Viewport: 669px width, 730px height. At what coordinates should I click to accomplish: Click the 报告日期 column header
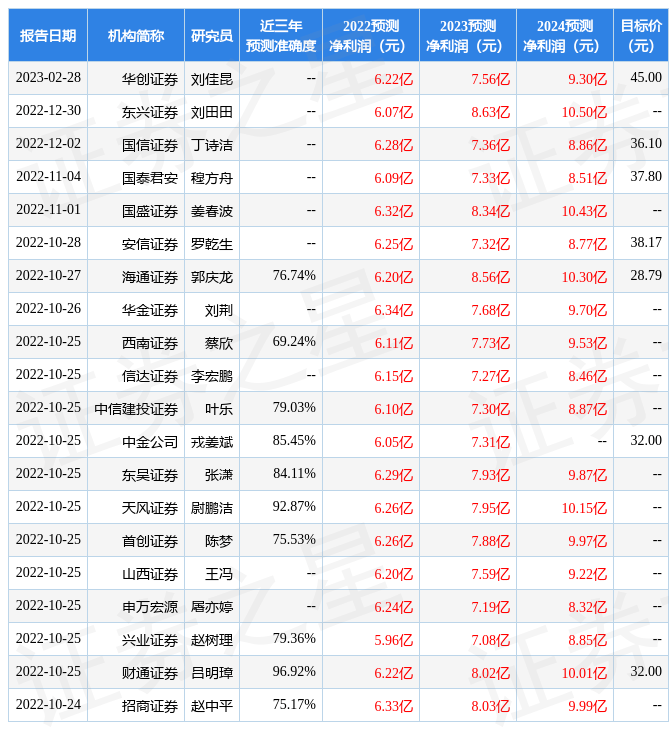pos(48,35)
